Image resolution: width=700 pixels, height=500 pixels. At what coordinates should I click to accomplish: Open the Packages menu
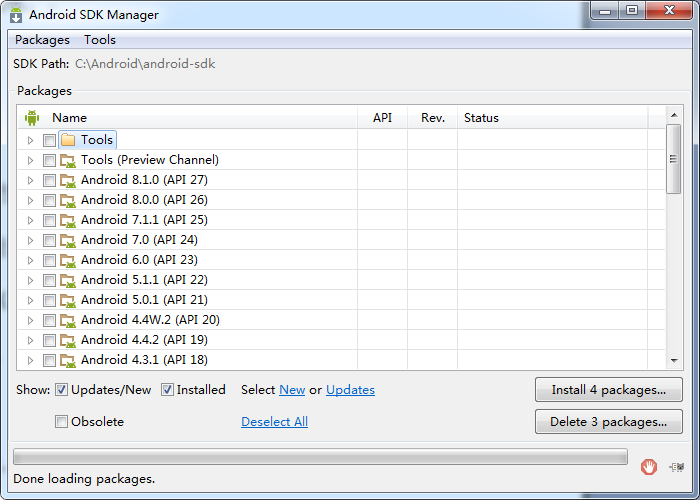[x=42, y=40]
